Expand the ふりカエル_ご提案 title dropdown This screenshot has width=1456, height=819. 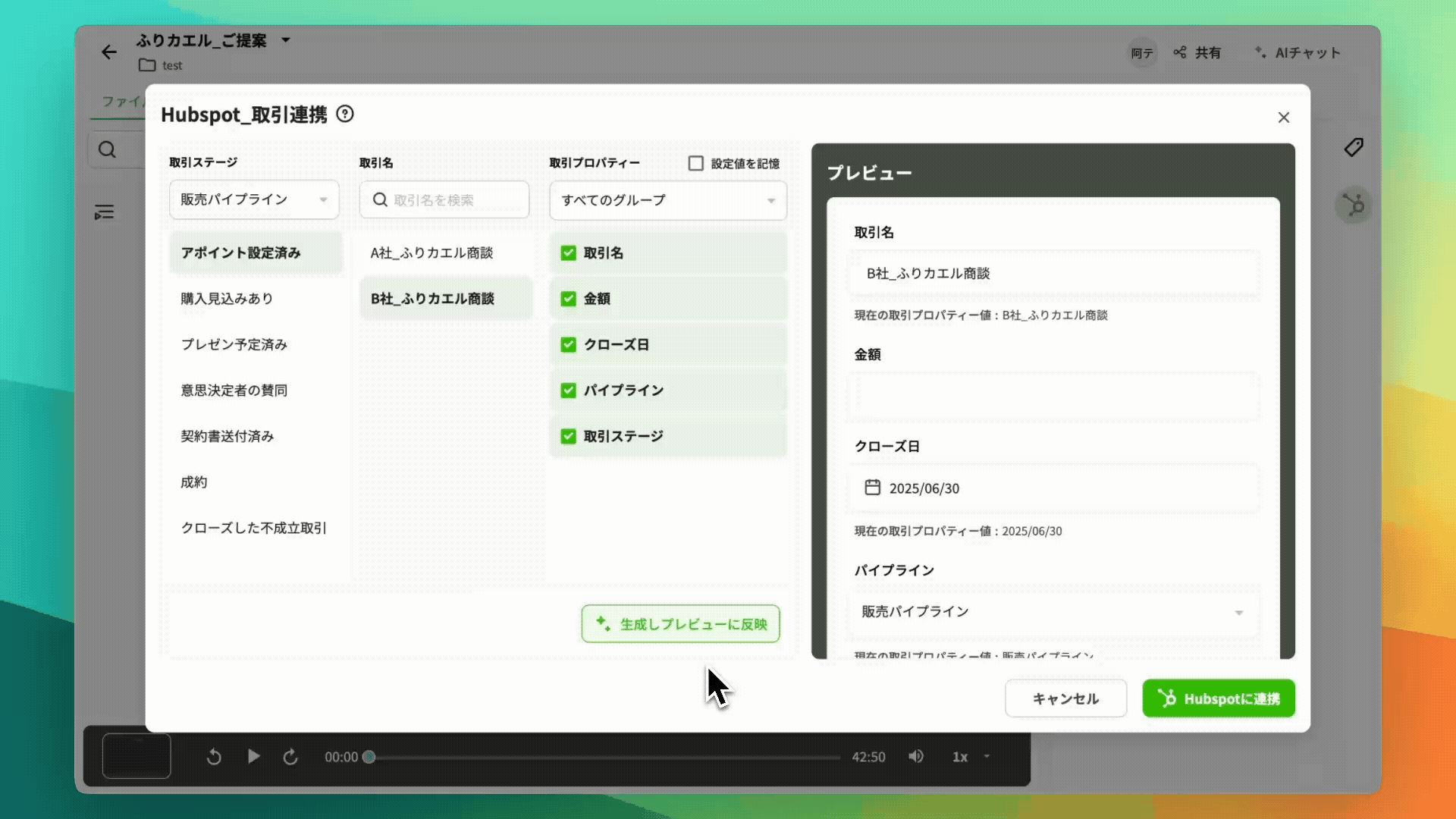click(x=284, y=41)
